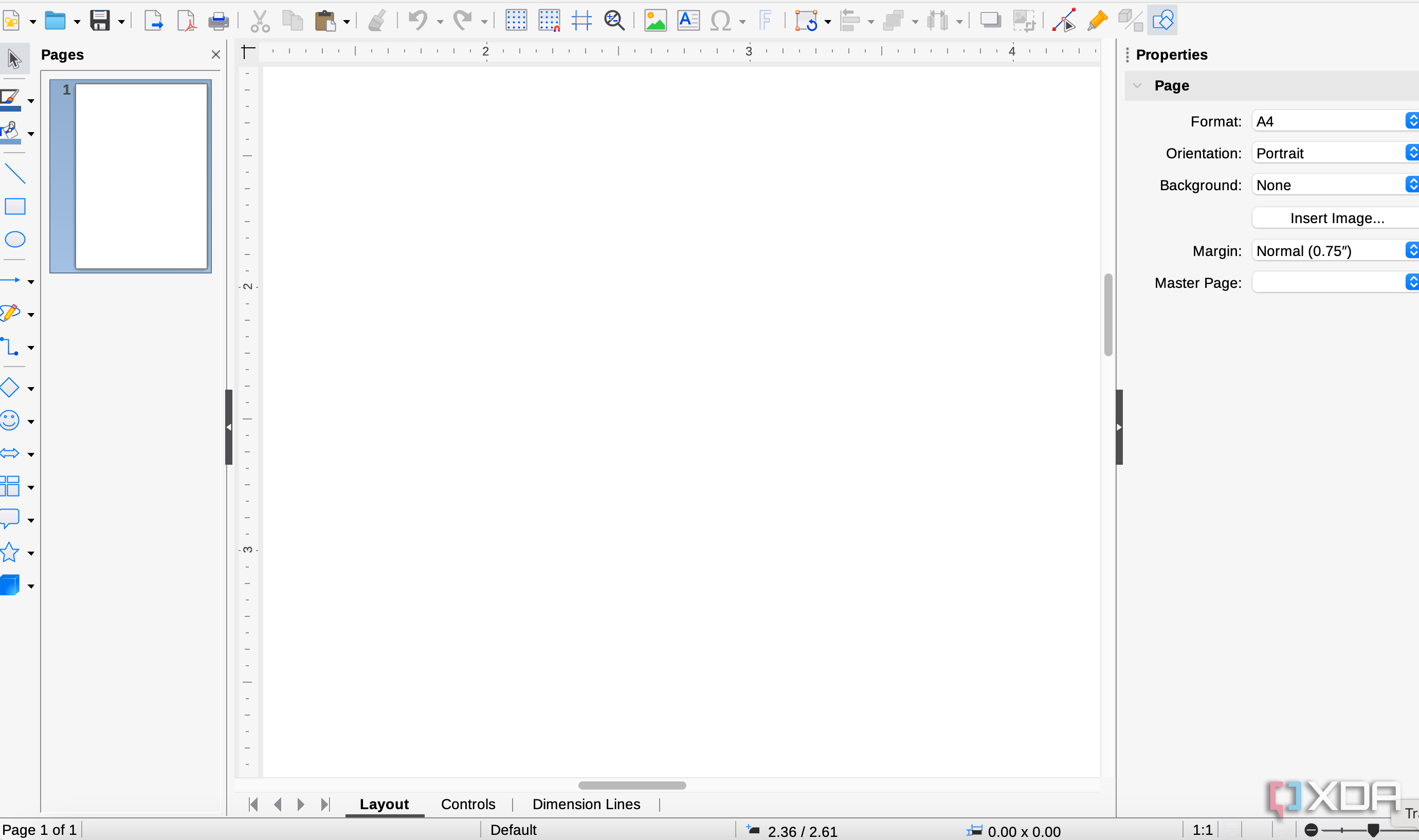Click the orange glue points pin icon
1419x840 pixels.
[x=1098, y=21]
